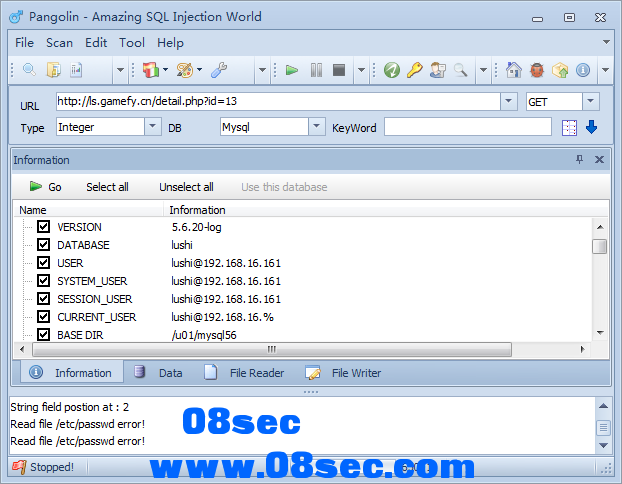Viewport: 622px width, 484px height.
Task: Uncheck the DATABASE checkbox
Action: coord(43,244)
